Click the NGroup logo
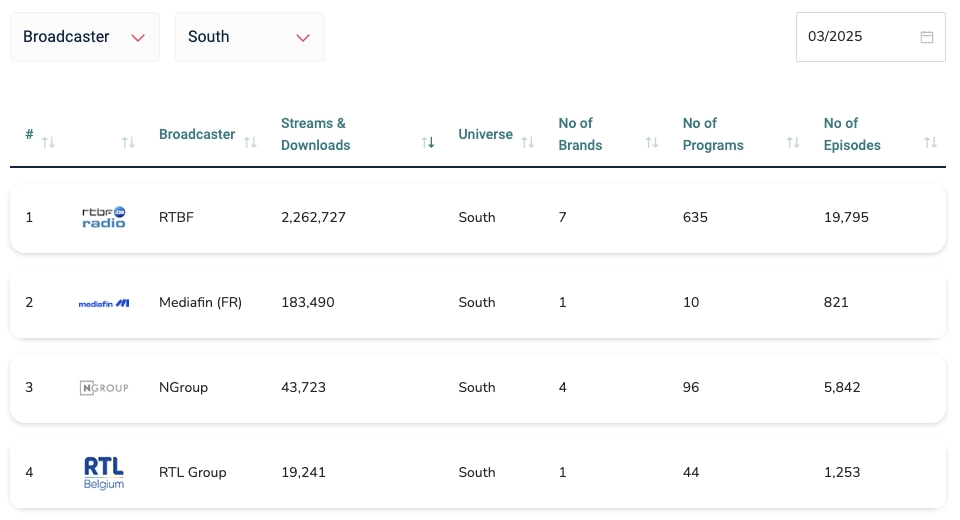 [104, 388]
